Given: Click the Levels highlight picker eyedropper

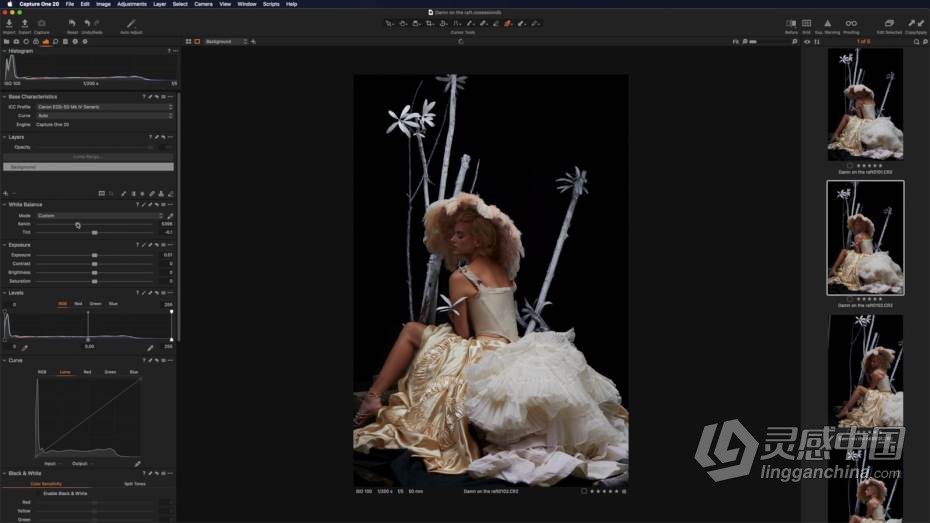Looking at the screenshot, I should [150, 348].
